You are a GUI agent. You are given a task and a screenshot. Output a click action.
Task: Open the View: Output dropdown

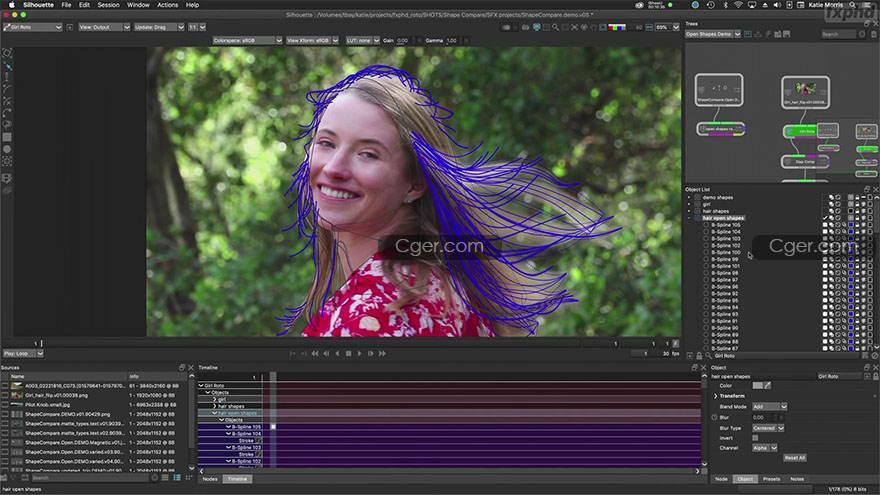tap(104, 27)
